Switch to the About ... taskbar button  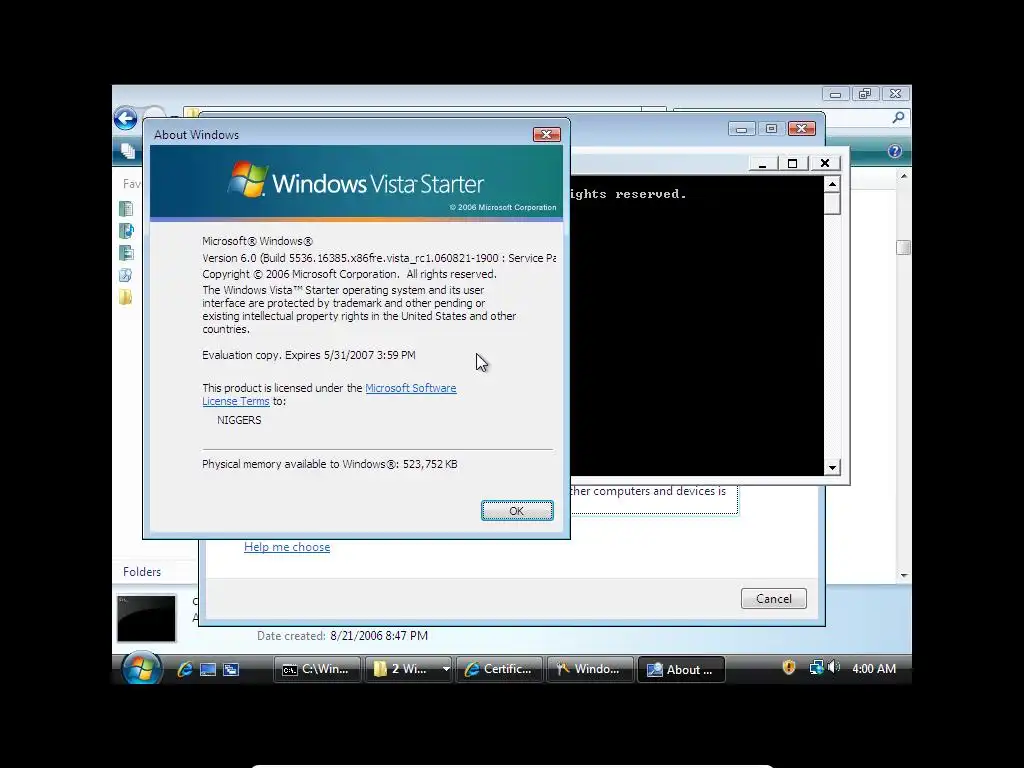click(681, 669)
